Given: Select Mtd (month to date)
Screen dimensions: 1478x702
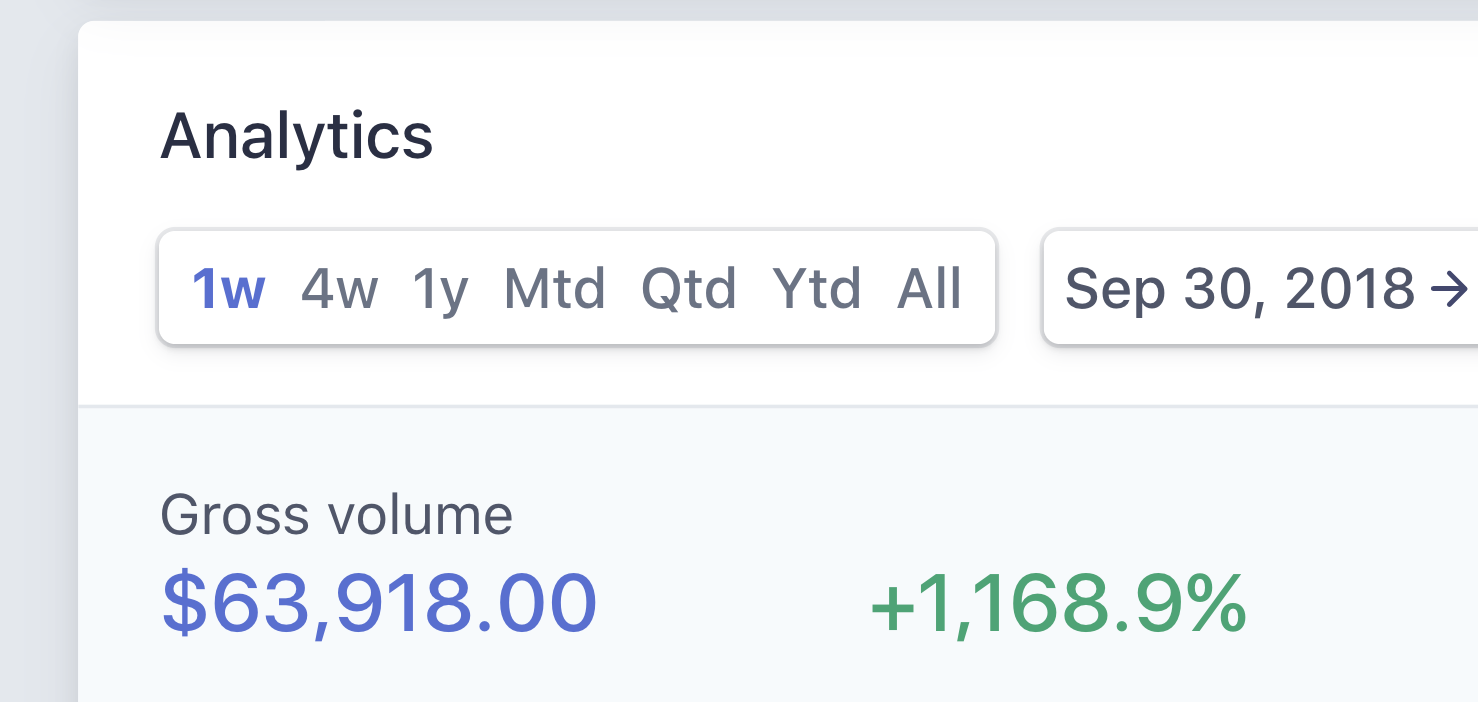Looking at the screenshot, I should click(554, 289).
